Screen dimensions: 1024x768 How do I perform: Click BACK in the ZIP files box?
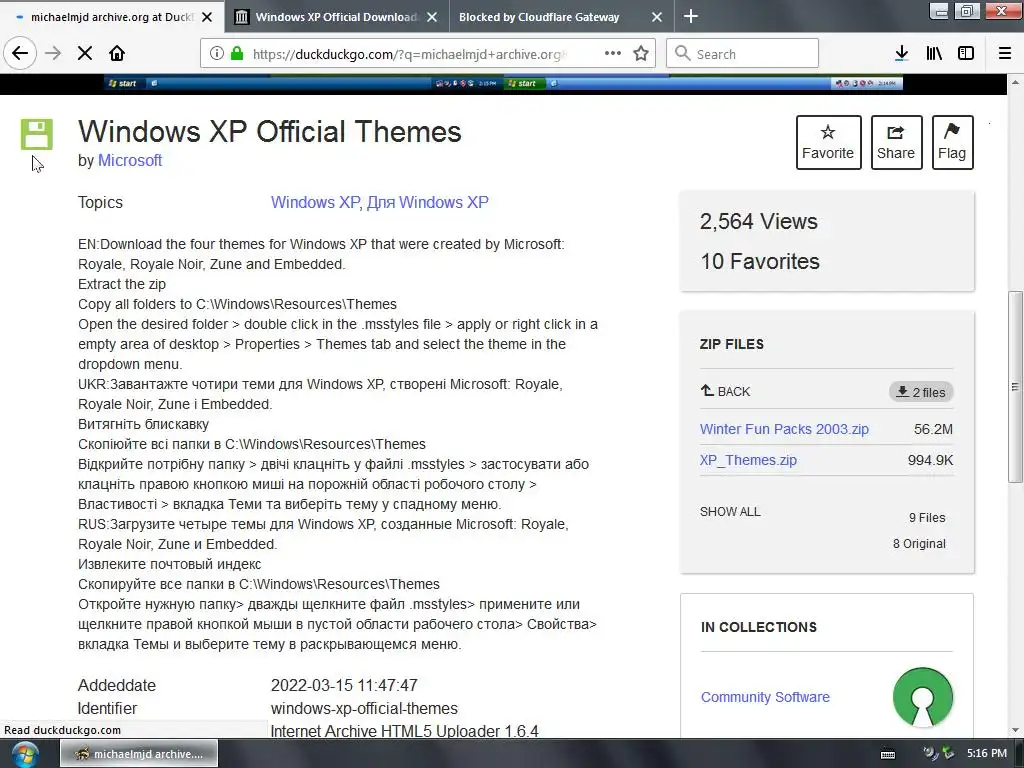(x=725, y=391)
